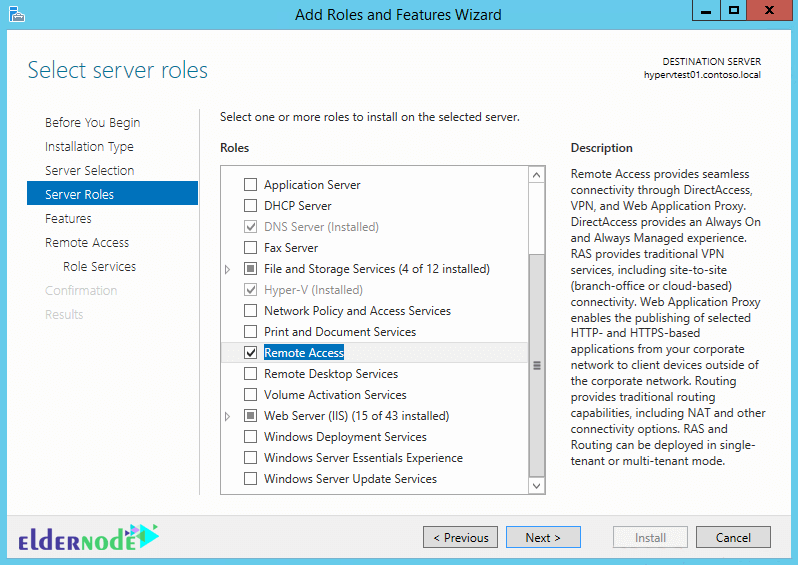Check Windows Server Update Services
Image resolution: width=798 pixels, height=565 pixels.
pyautogui.click(x=250, y=478)
